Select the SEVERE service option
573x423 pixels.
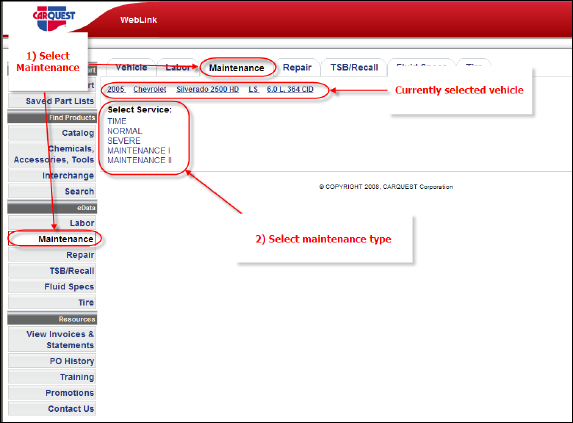tap(124, 141)
